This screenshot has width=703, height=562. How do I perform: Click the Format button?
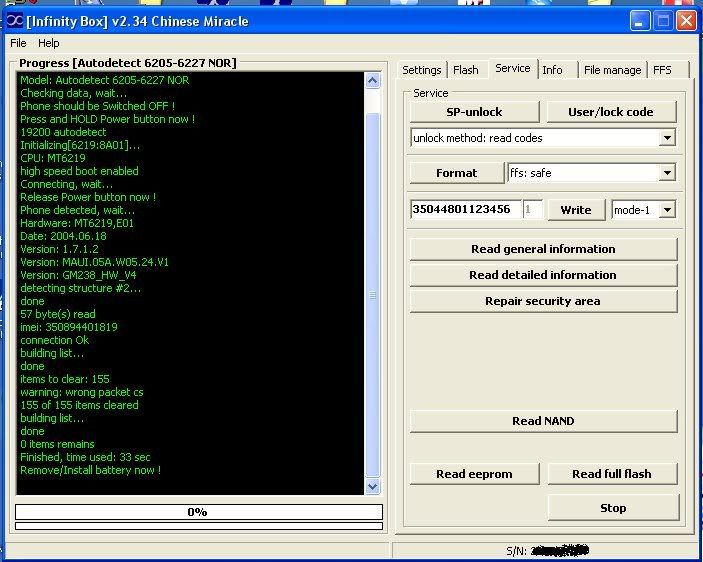tap(456, 173)
